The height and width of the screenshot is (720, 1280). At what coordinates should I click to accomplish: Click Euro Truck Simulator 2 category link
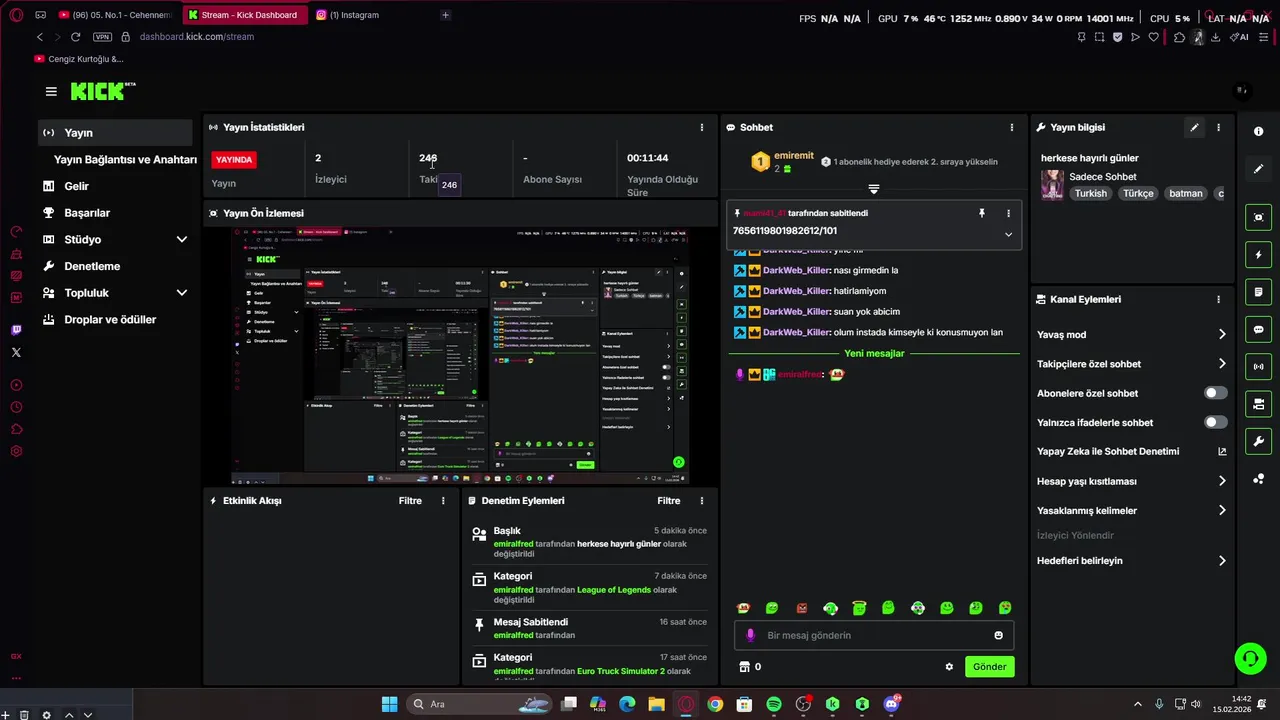click(620, 671)
